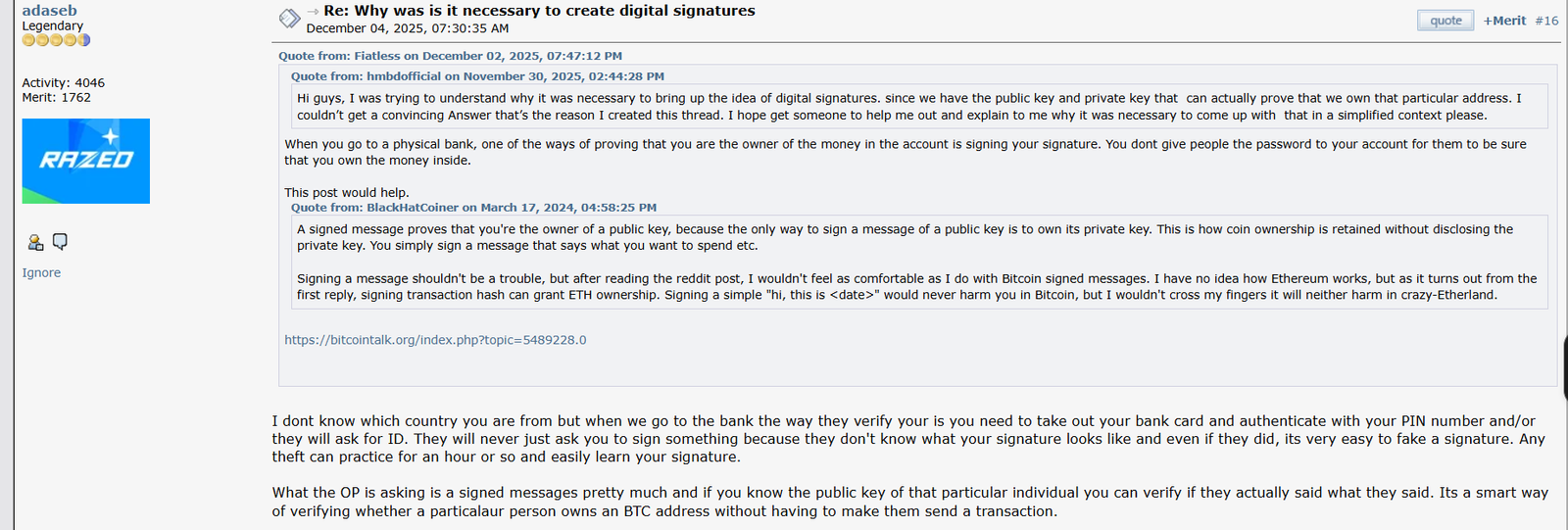Click the Legendary rank coin icons
The height and width of the screenshot is (530, 1568).
56,40
